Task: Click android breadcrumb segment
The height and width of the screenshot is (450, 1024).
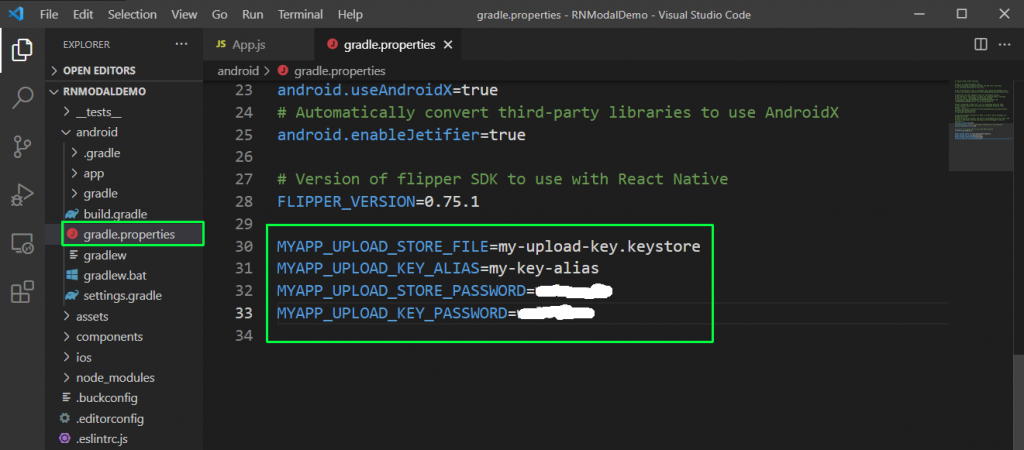Action: click(238, 71)
